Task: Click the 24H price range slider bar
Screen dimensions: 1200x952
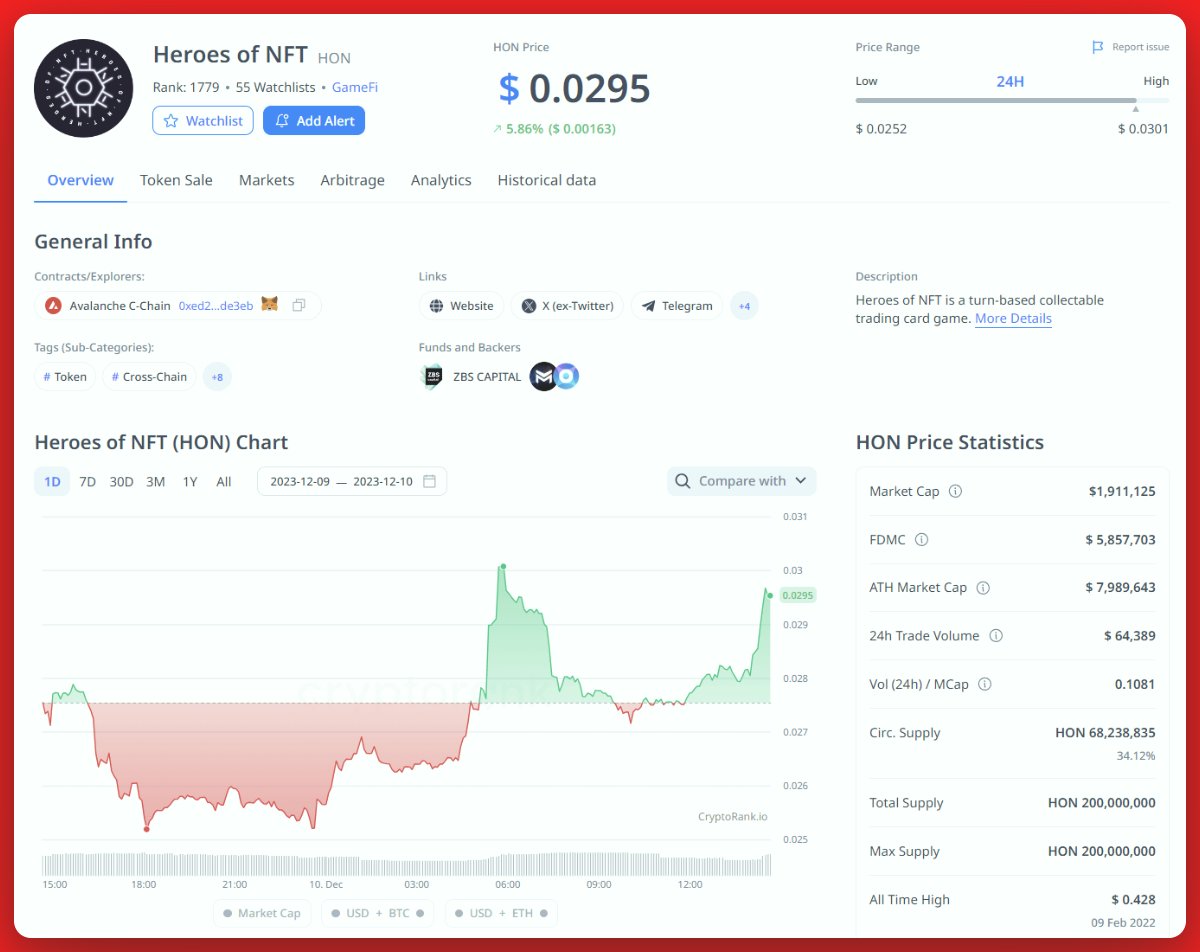Action: coord(1012,100)
